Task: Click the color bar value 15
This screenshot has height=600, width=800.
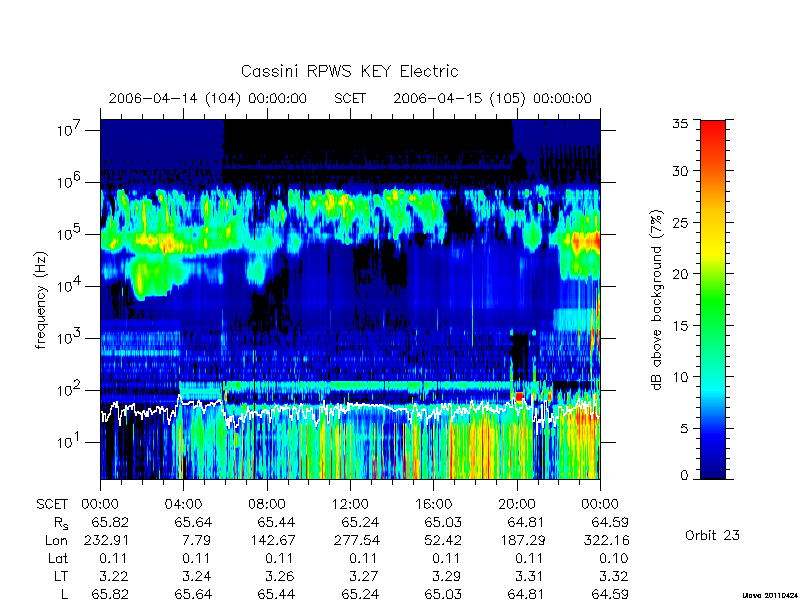Action: [x=681, y=326]
